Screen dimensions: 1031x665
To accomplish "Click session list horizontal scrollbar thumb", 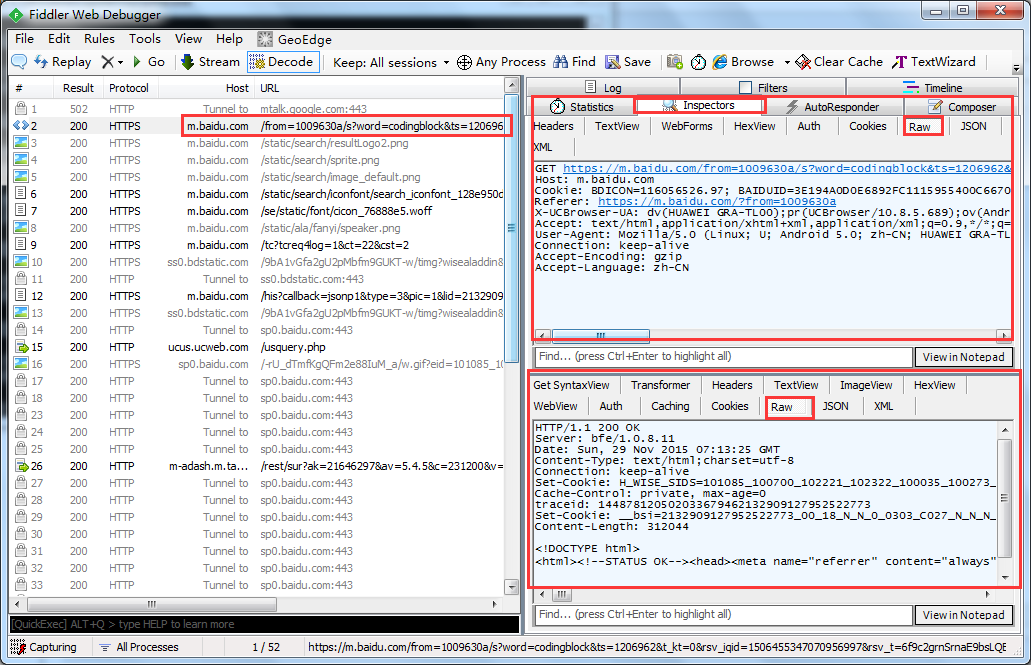I will [152, 603].
